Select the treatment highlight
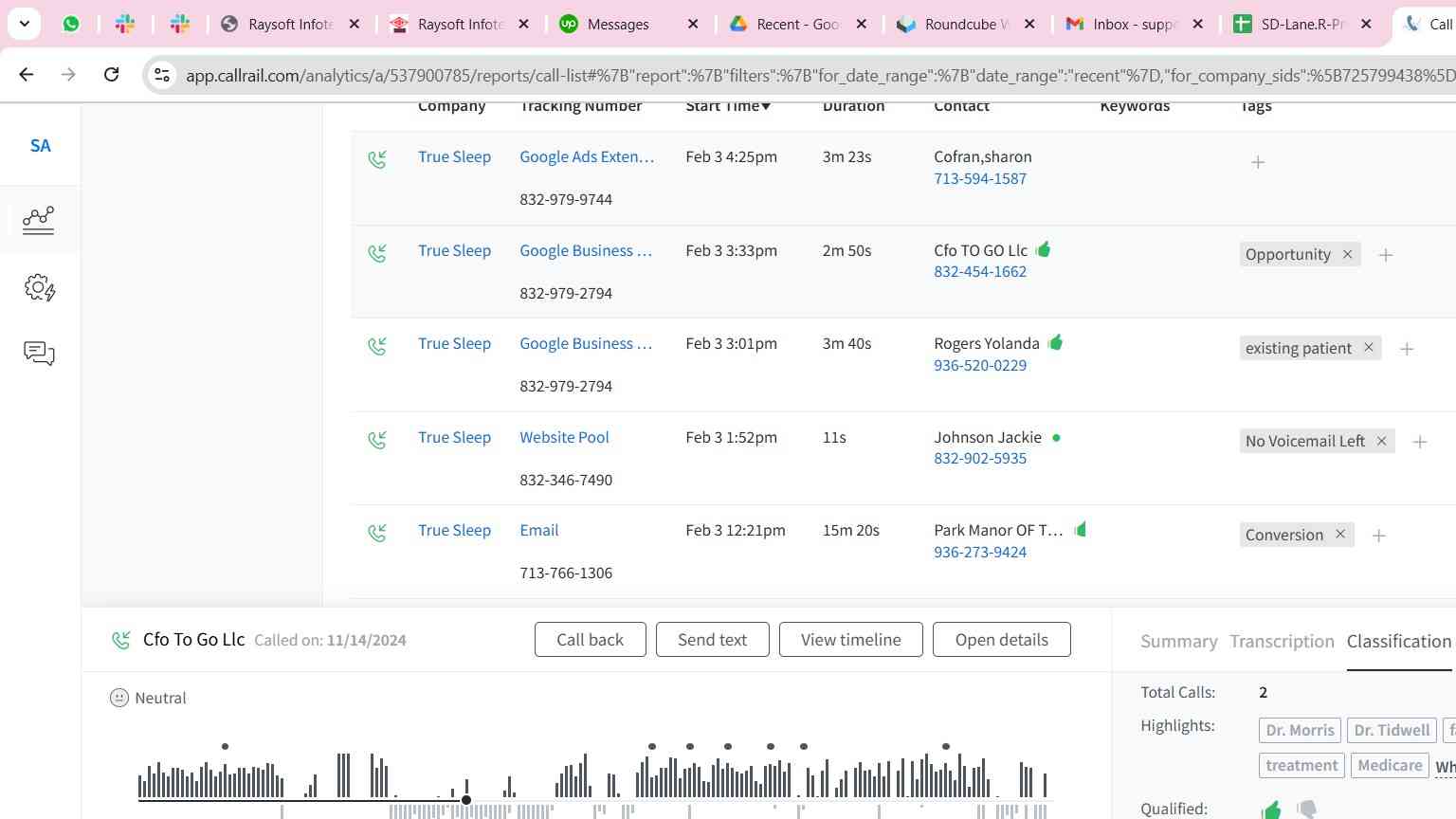Viewport: 1456px width, 819px height. pyautogui.click(x=1301, y=765)
